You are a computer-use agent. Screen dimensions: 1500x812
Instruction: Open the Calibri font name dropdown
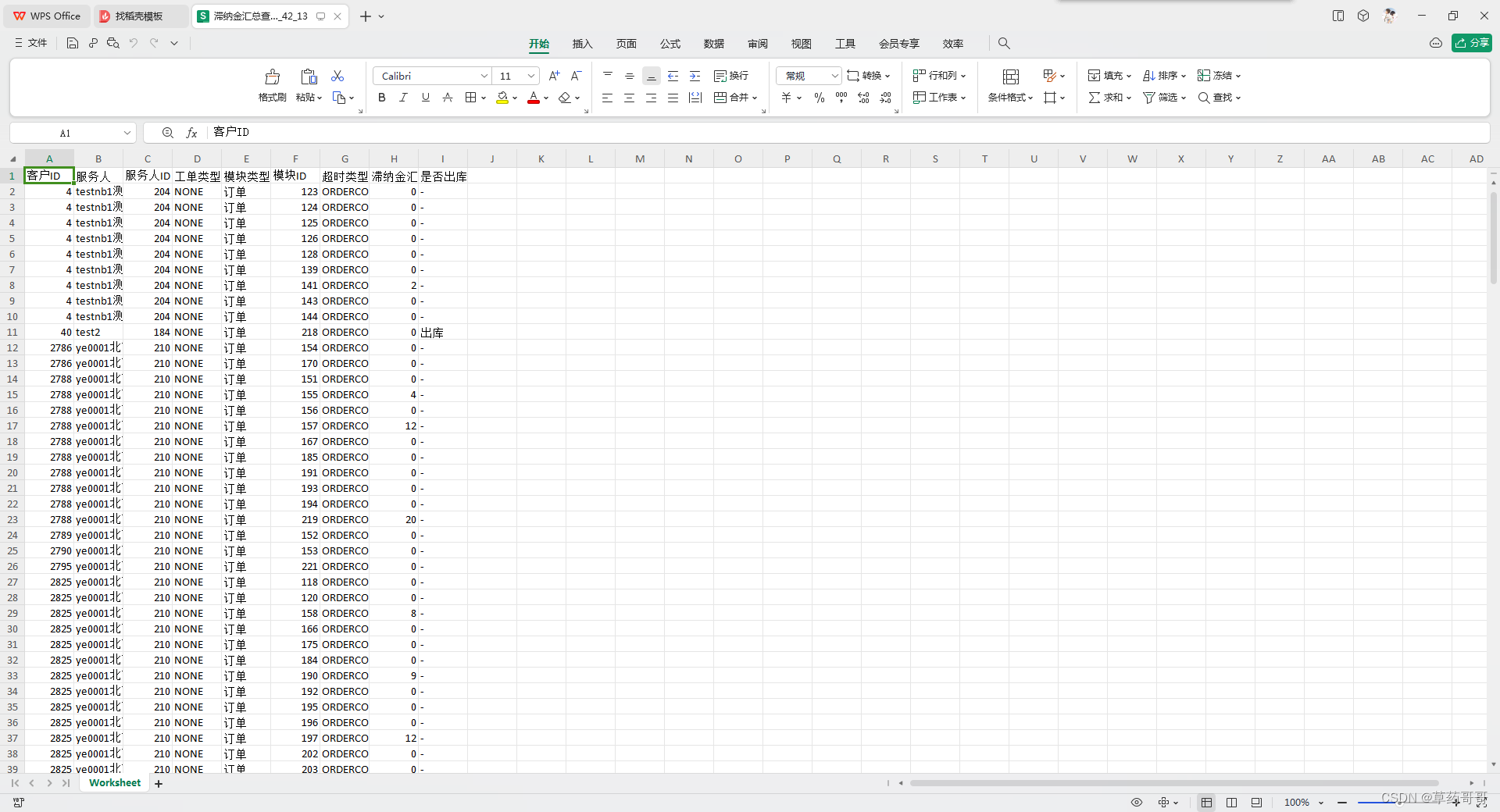(x=485, y=76)
